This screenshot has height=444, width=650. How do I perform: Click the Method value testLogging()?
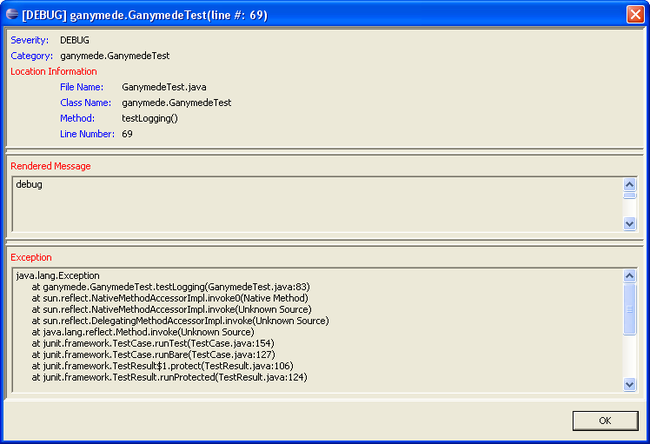click(x=150, y=119)
